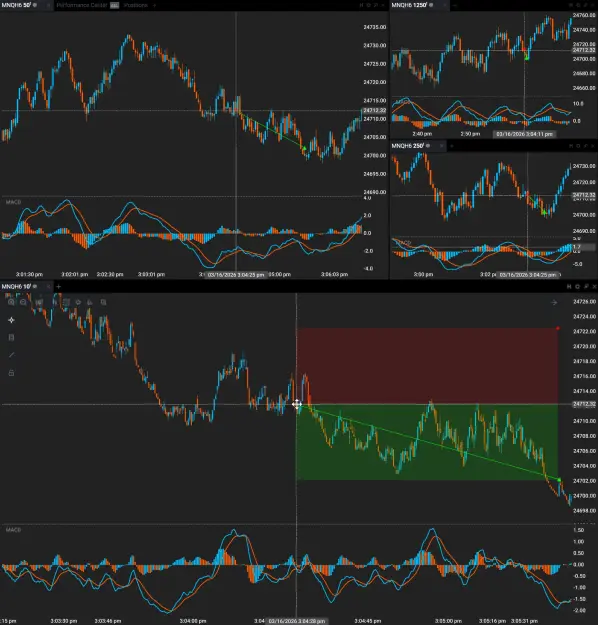Click the copy icon ending the bottom chart toolbar
The image size is (598, 625).
point(103,302)
